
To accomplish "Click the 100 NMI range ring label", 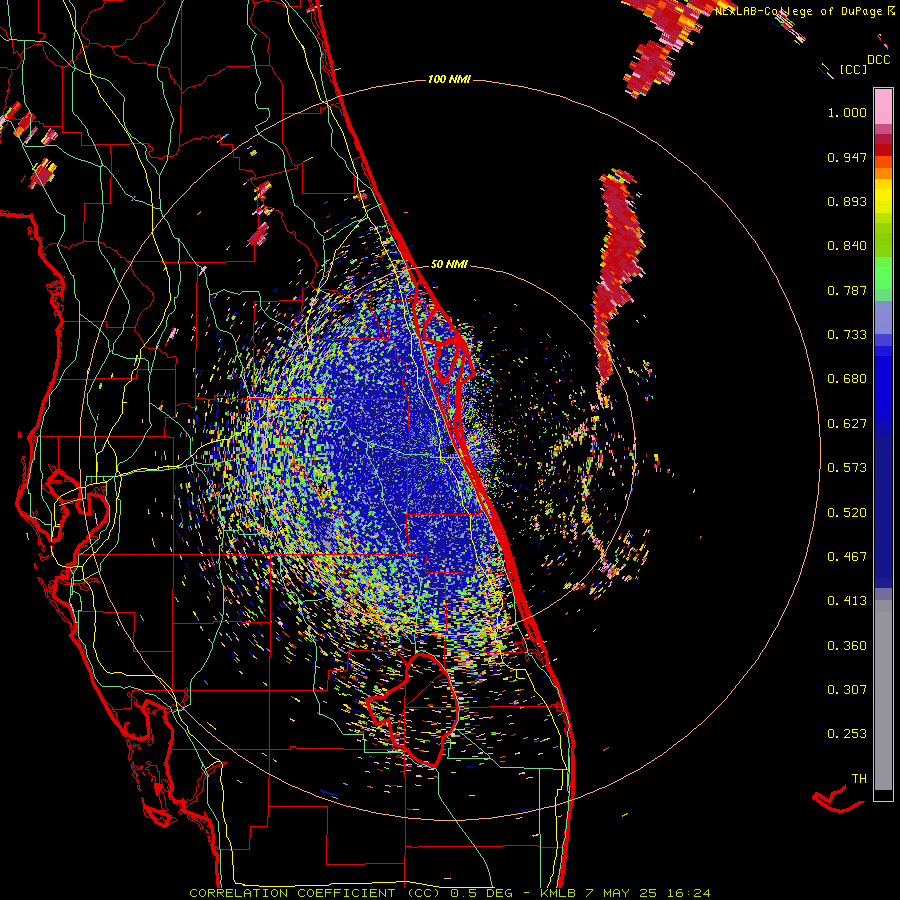I will 449,79.
